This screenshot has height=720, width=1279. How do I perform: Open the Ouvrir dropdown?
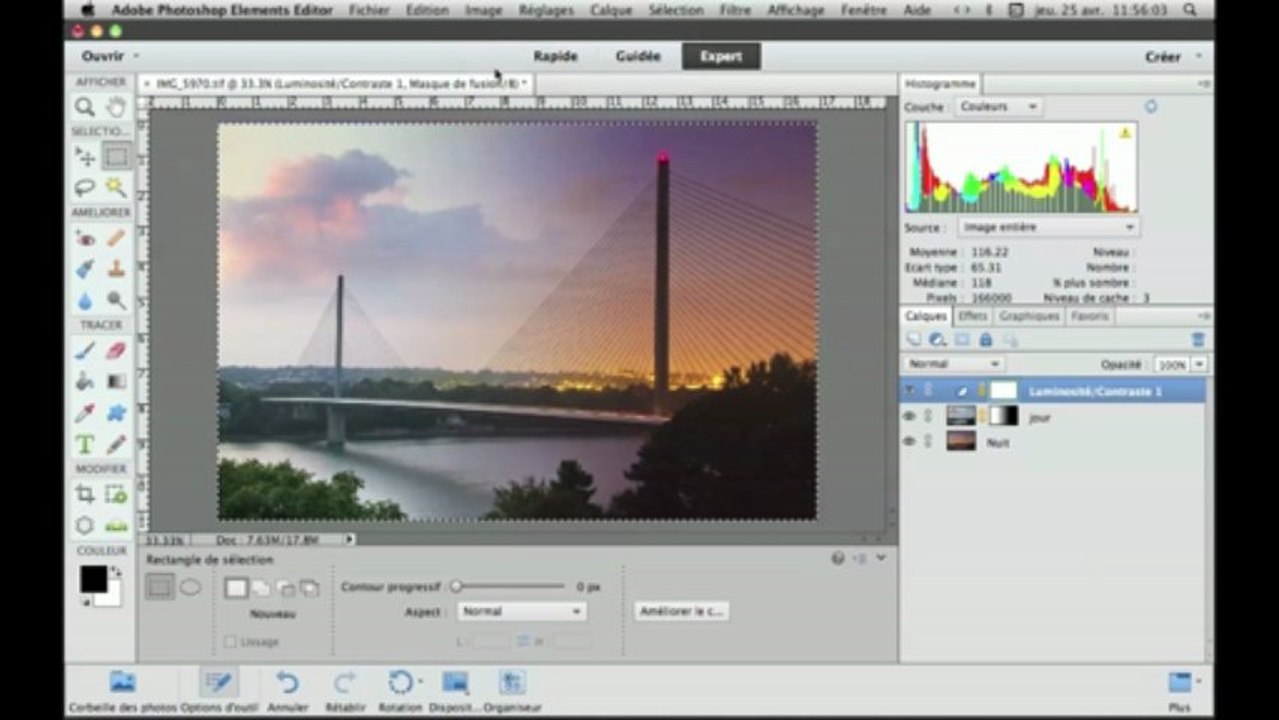[110, 57]
